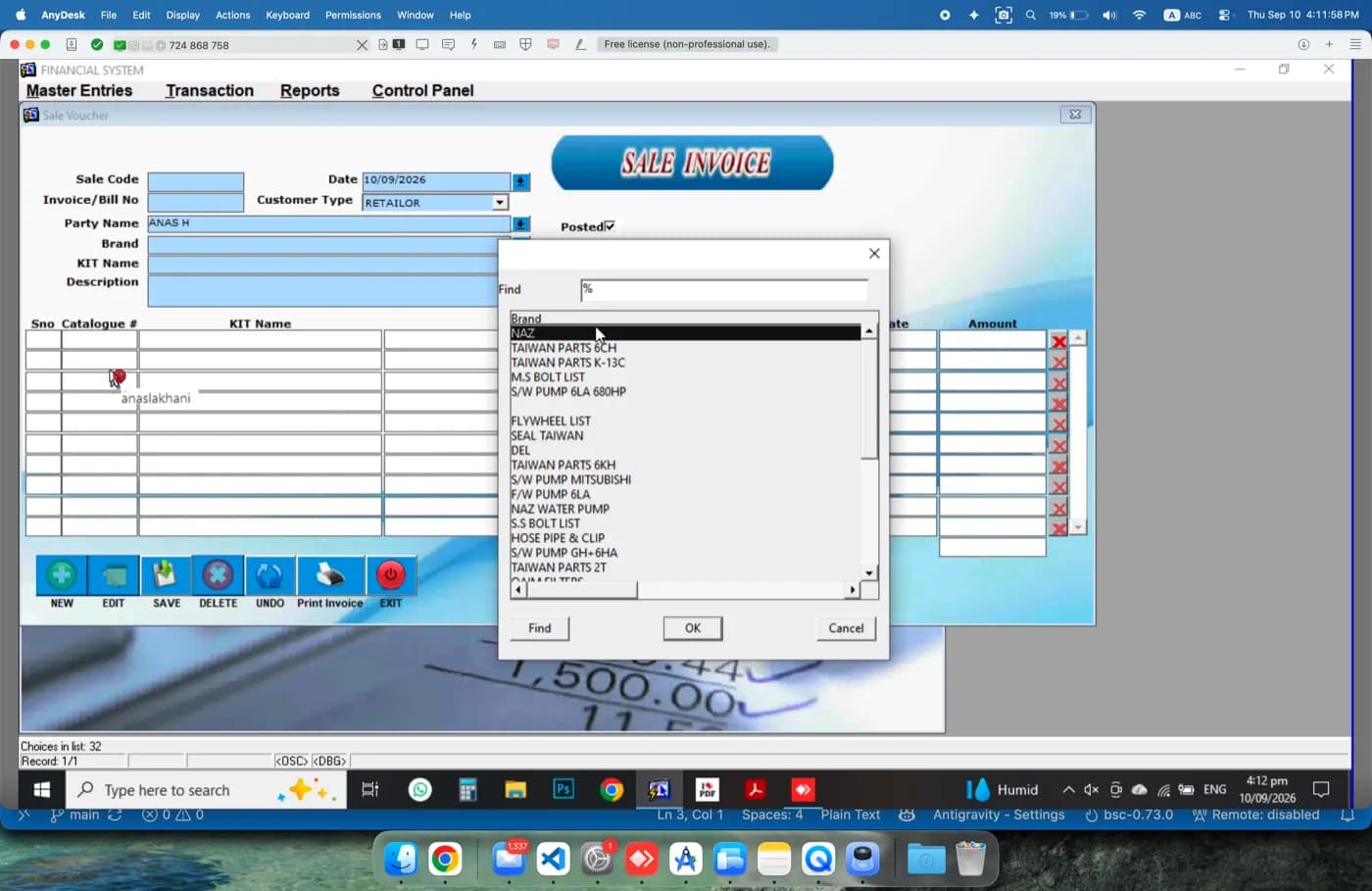
Task: Open the Master Entries menu
Action: 79,90
